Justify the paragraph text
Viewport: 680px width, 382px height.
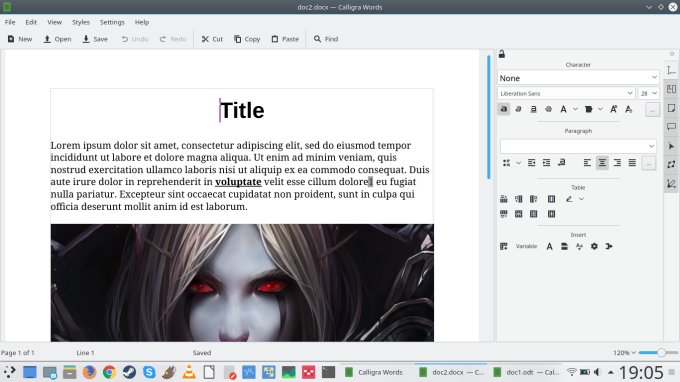coord(632,163)
